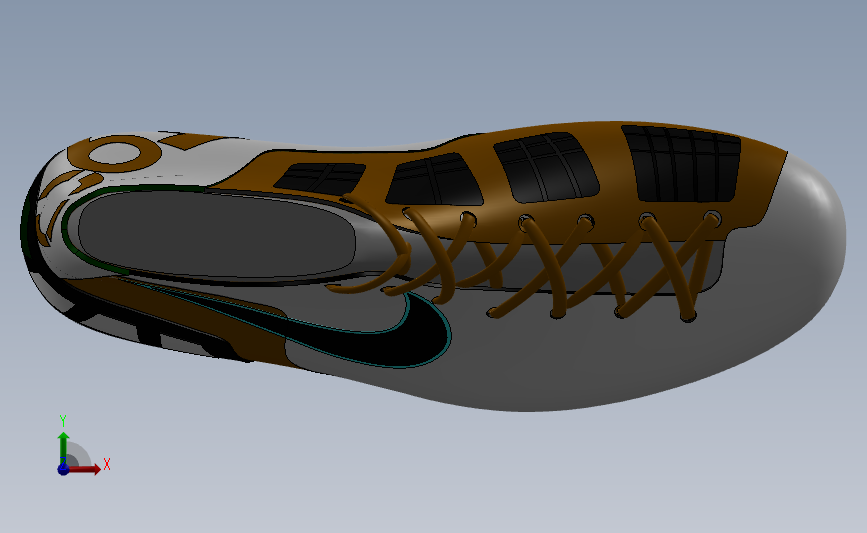Screen dimensions: 867x533
Task: Click the green Y axis of the orientation triad
Action: (64, 447)
